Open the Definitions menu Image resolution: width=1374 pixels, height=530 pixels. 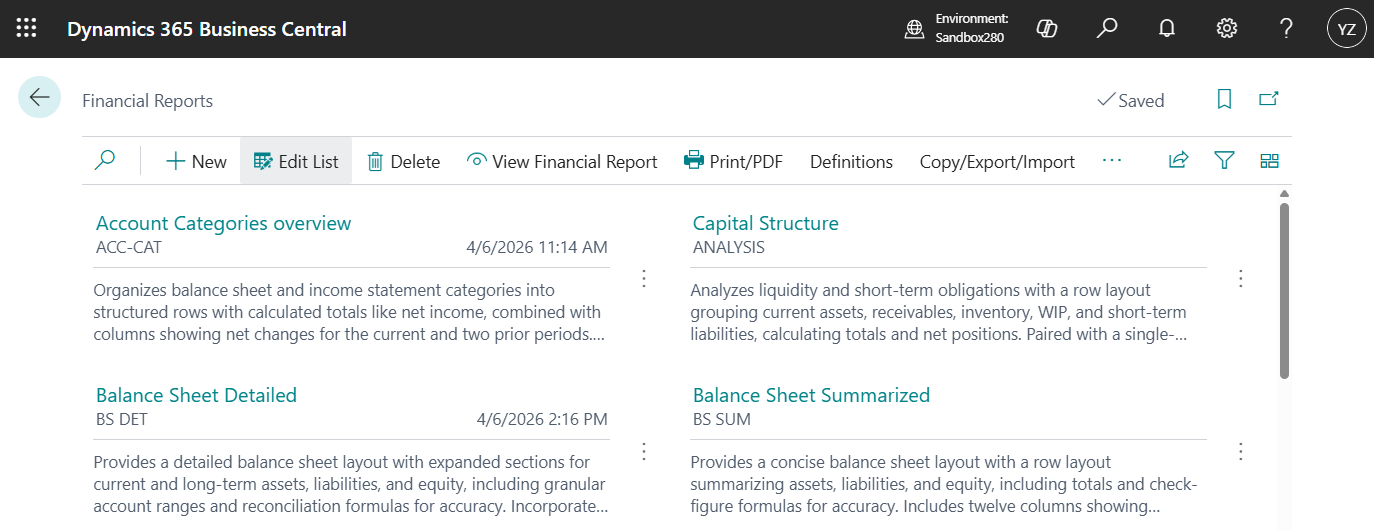coord(851,161)
